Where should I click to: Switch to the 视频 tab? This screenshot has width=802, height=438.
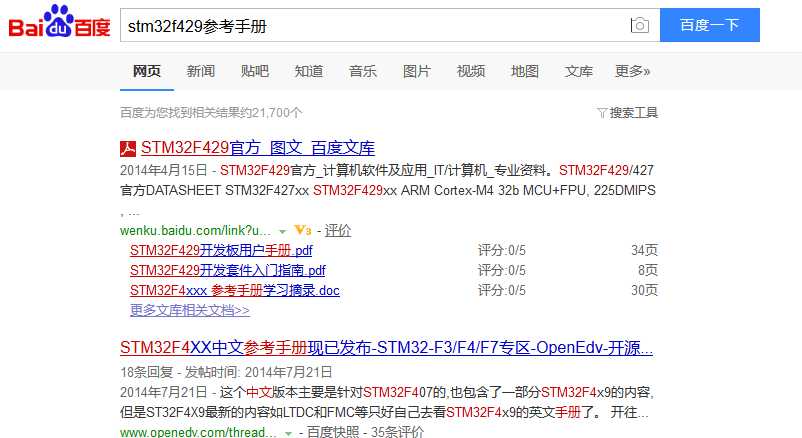[471, 71]
